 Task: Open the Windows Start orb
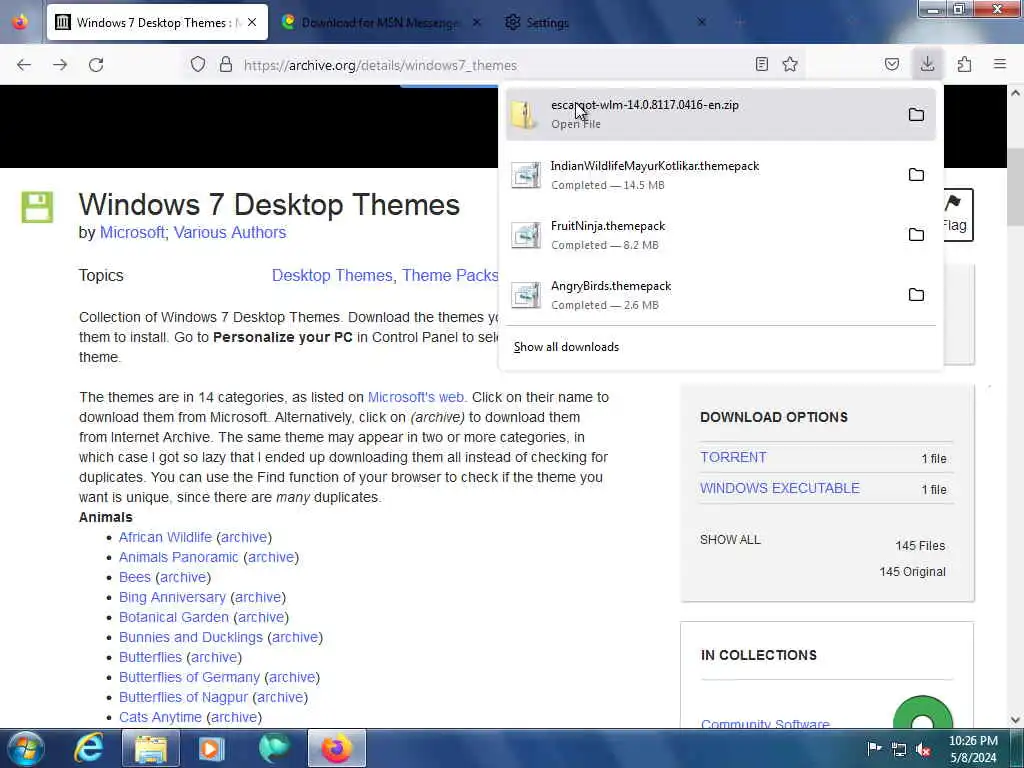pyautogui.click(x=25, y=748)
